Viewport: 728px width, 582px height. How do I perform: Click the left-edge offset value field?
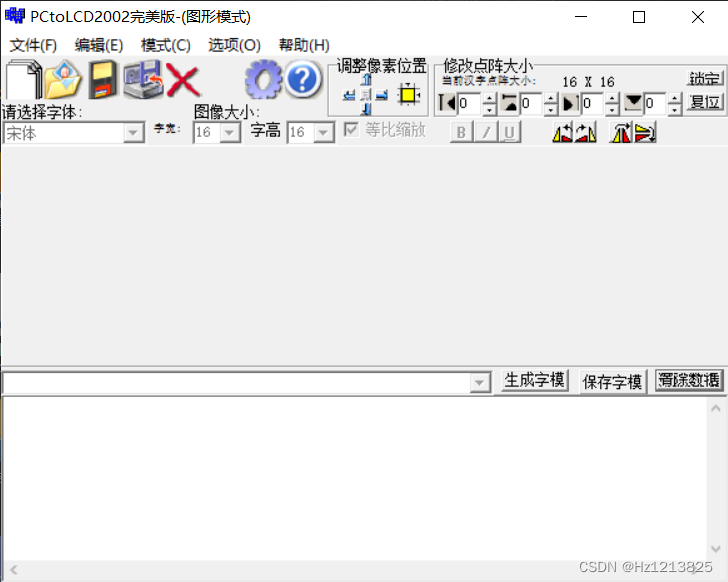(x=470, y=103)
